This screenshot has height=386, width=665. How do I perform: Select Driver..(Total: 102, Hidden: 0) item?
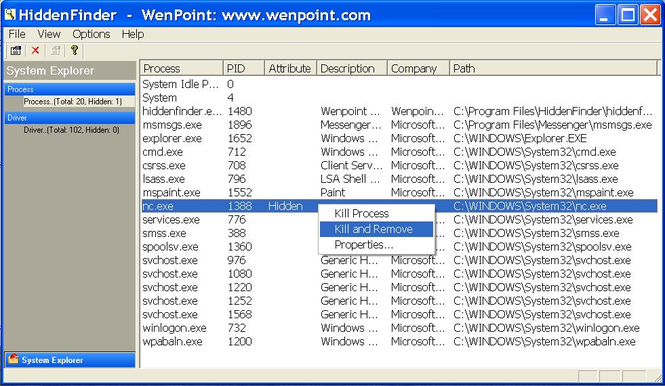click(71, 130)
